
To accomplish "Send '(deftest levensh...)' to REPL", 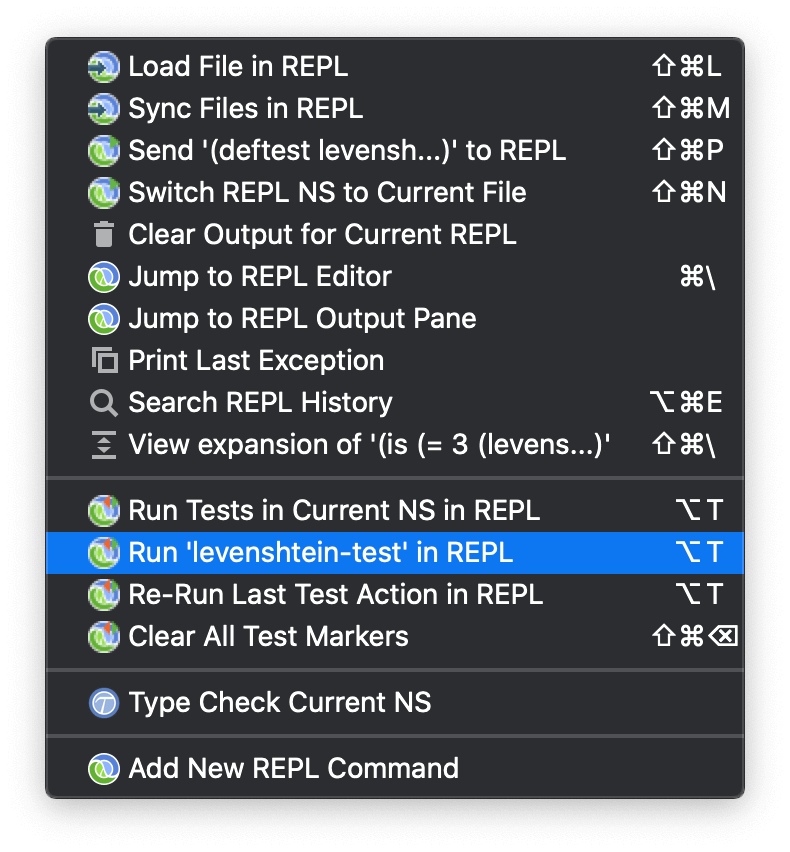I will point(395,151).
